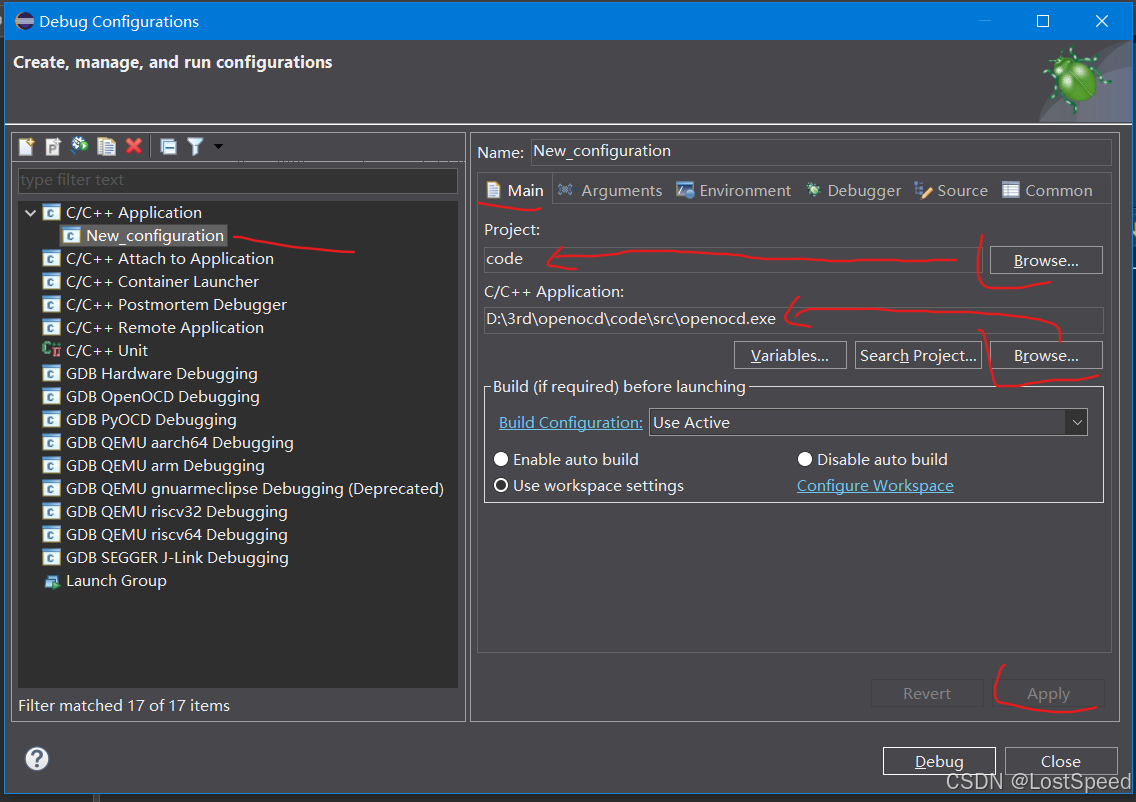1136x802 pixels.
Task: Click Export launch configuration icon
Action: pos(80,146)
